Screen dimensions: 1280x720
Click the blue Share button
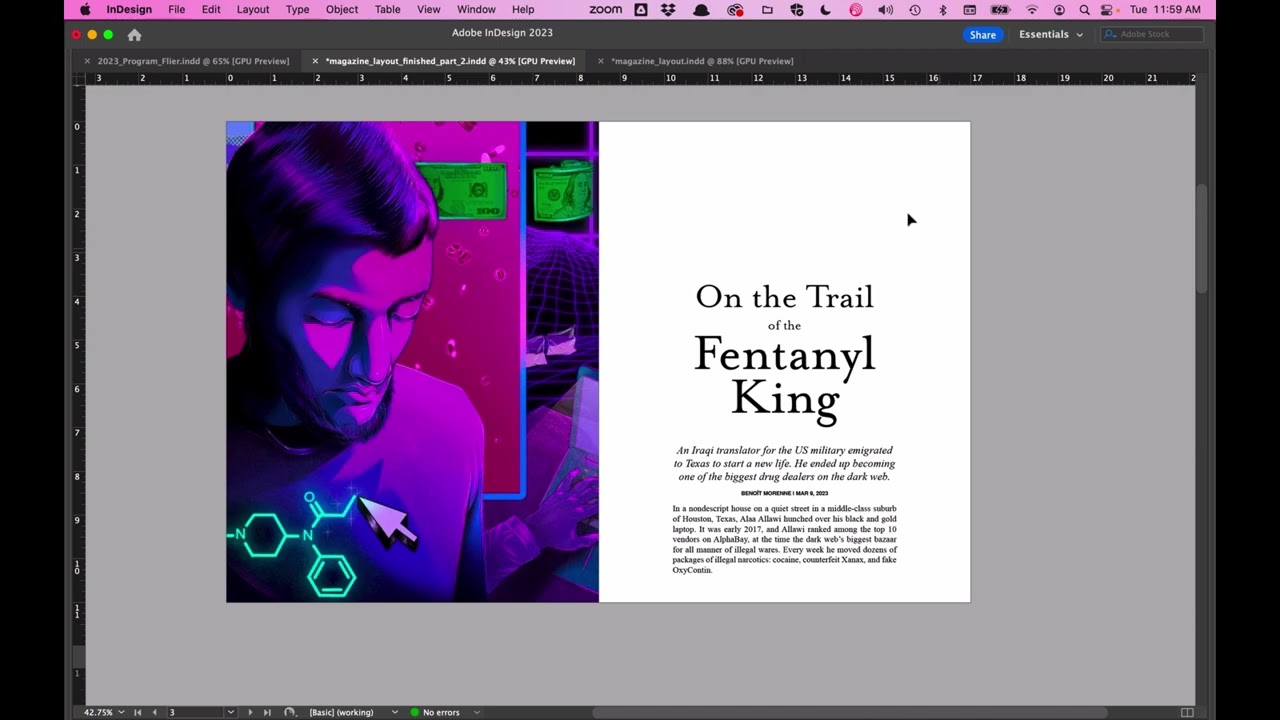tap(983, 34)
